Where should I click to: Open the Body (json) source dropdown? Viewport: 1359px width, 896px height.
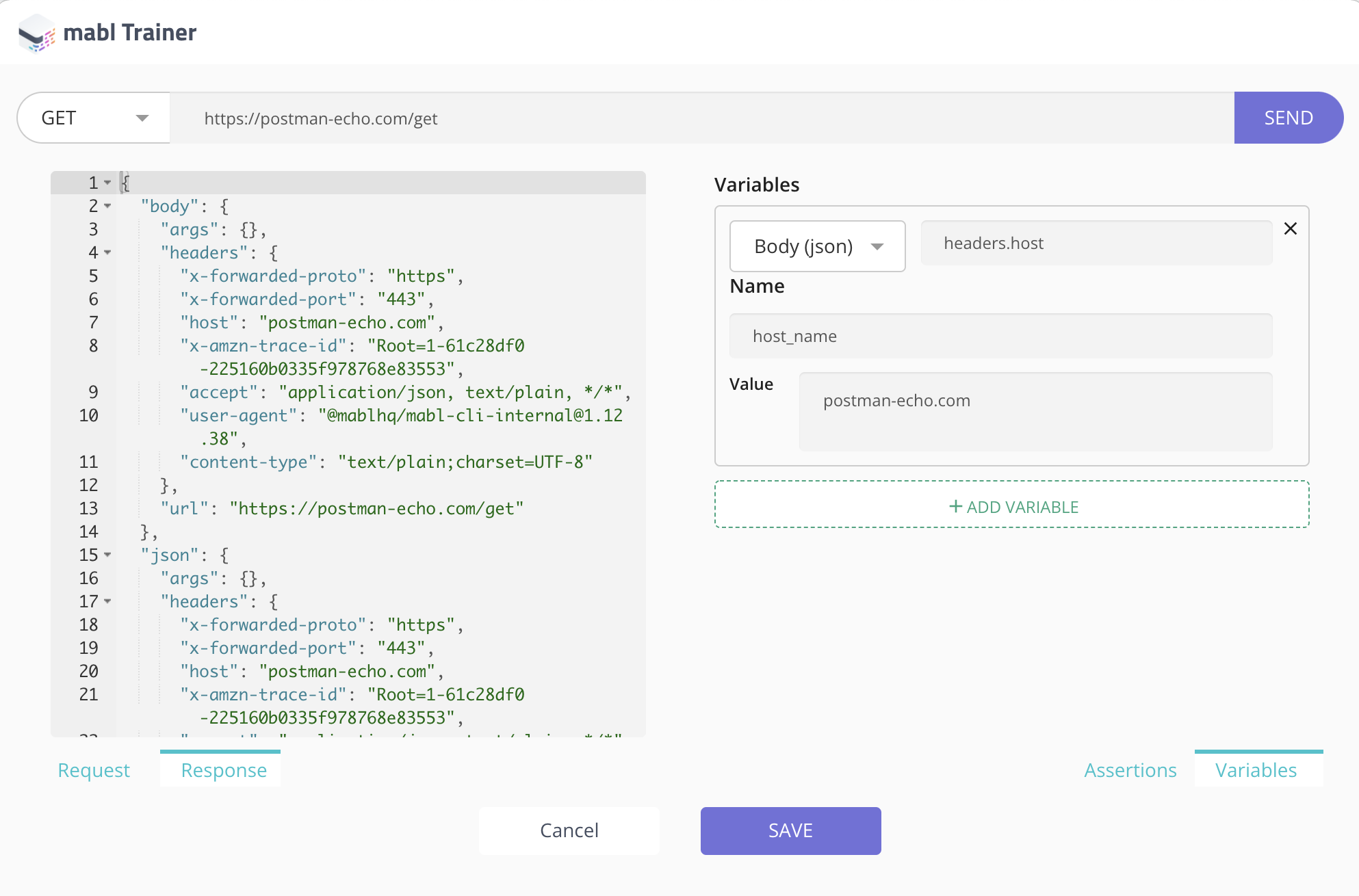click(x=818, y=246)
